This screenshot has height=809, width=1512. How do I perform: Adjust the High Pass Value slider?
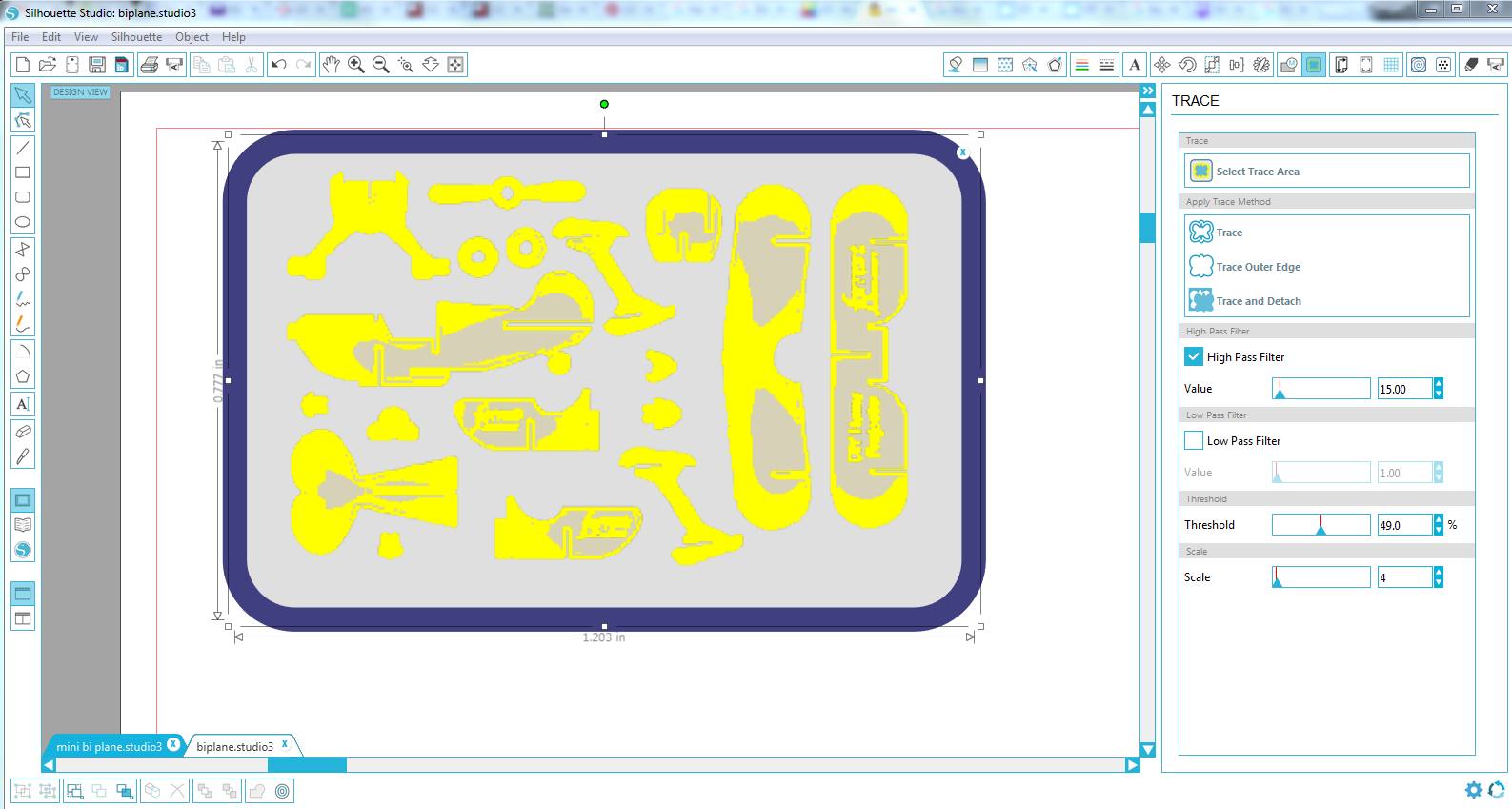point(1321,389)
